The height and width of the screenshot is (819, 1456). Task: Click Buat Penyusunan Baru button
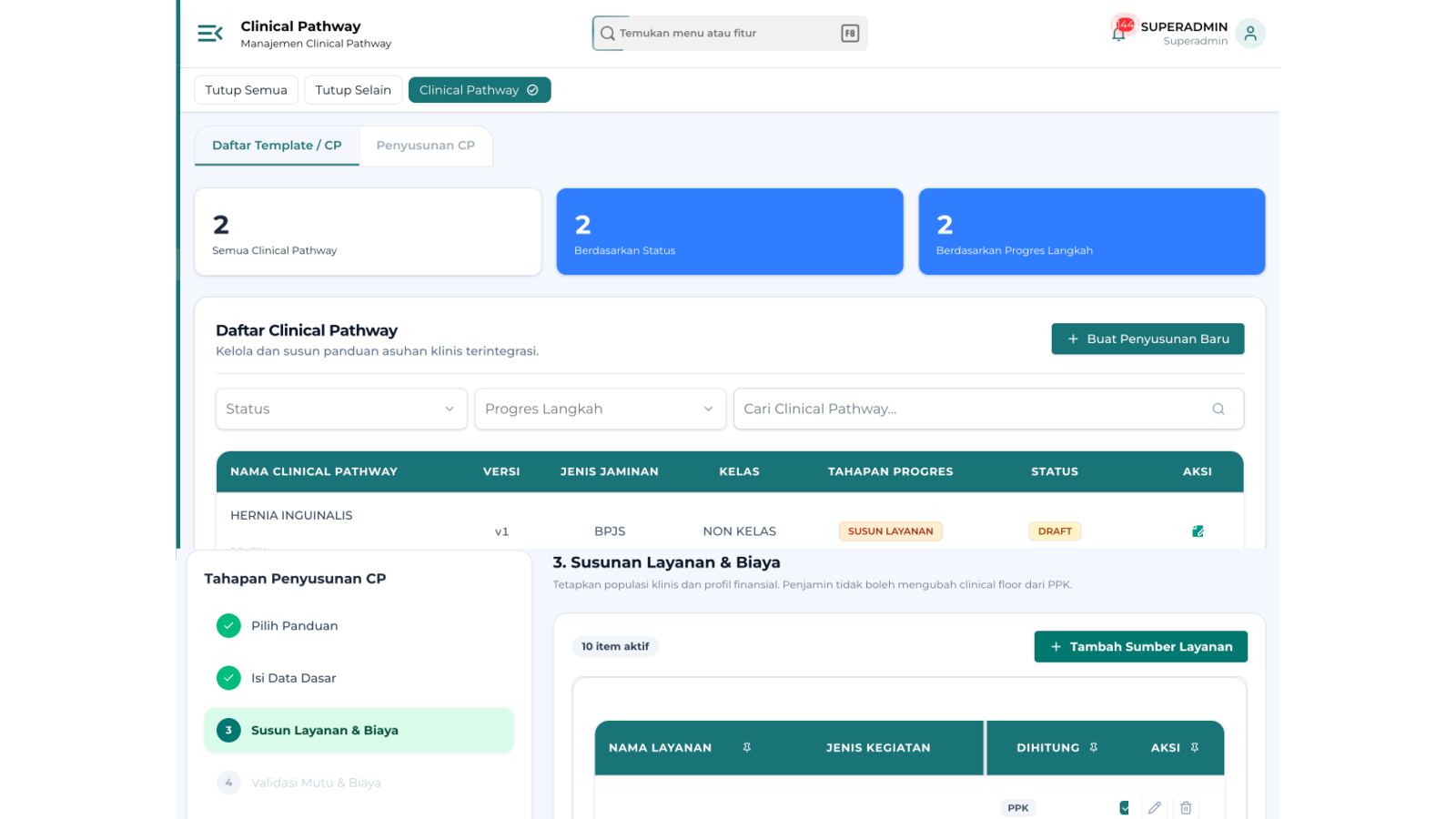(1148, 339)
